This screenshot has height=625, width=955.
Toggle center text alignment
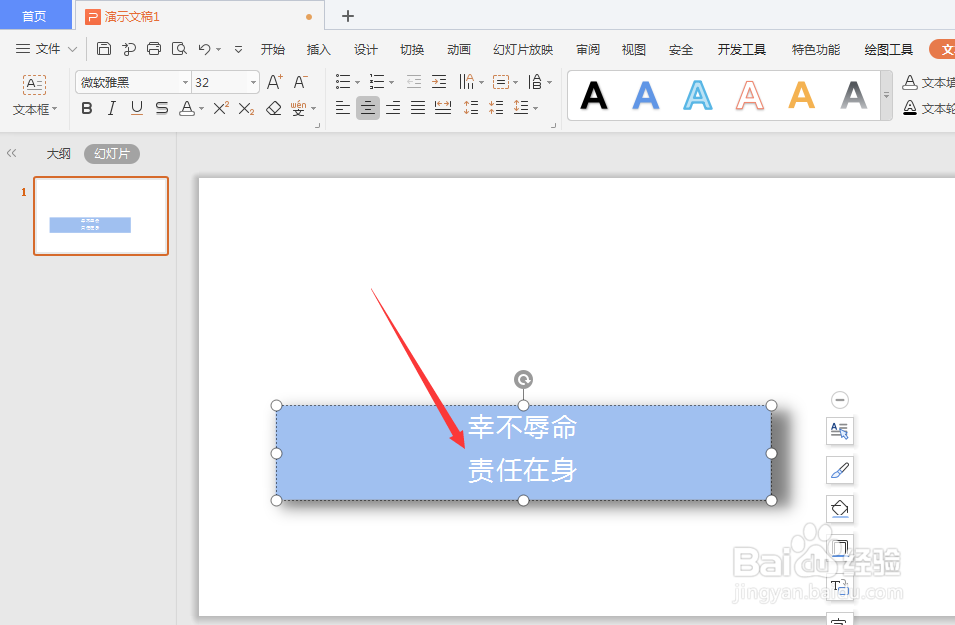pyautogui.click(x=368, y=108)
